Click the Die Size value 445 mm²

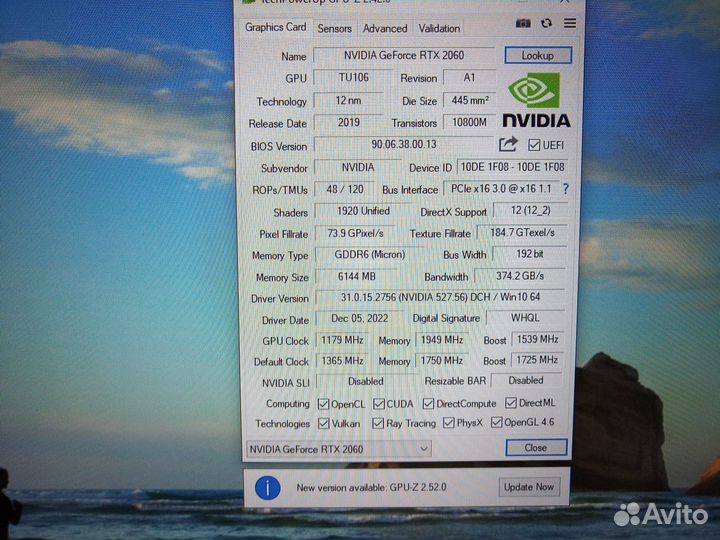point(469,100)
